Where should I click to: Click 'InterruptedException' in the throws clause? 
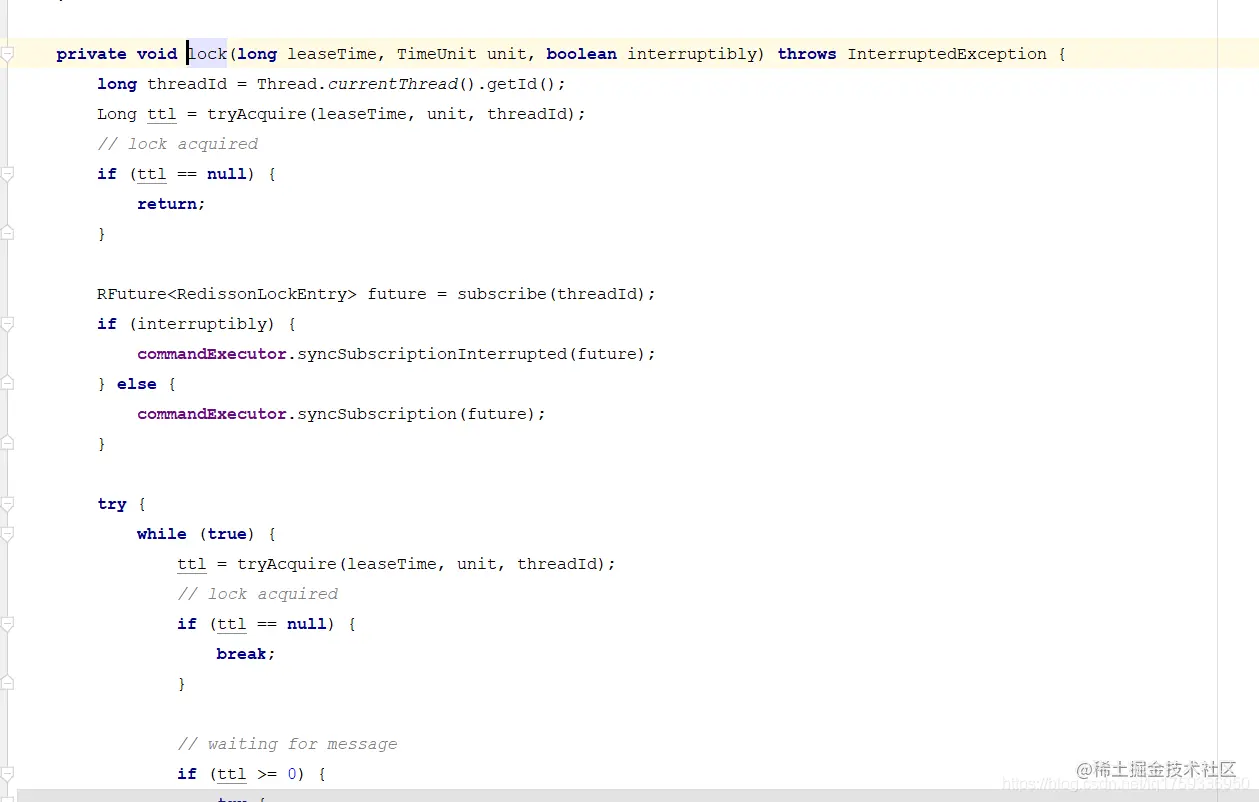(x=947, y=54)
